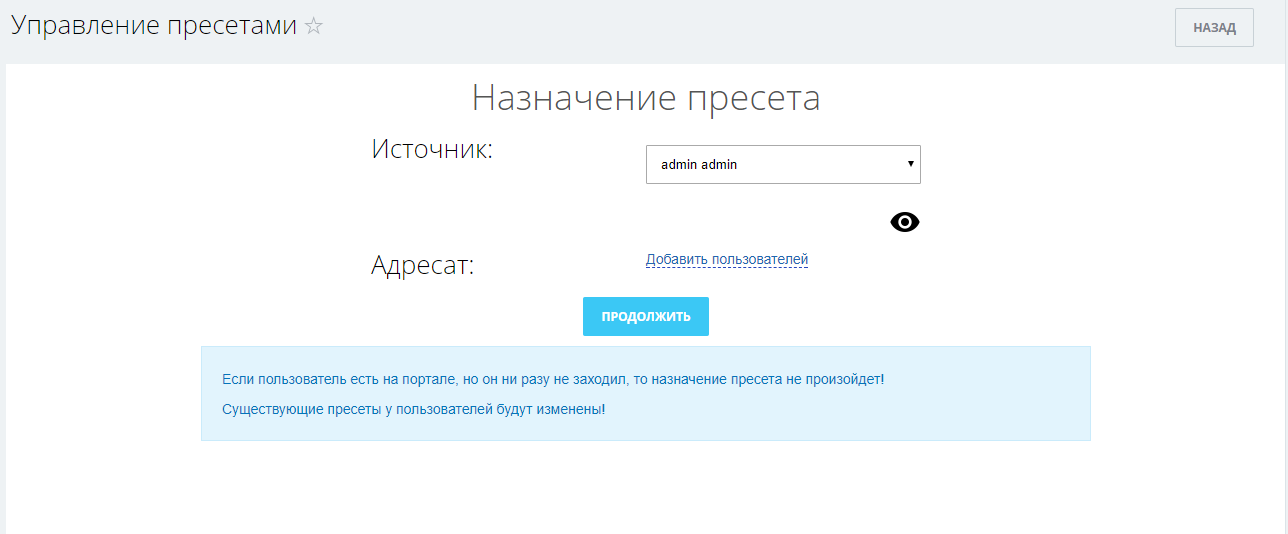Click the Назначение пресета heading
The height and width of the screenshot is (534, 1288).
[x=645, y=98]
